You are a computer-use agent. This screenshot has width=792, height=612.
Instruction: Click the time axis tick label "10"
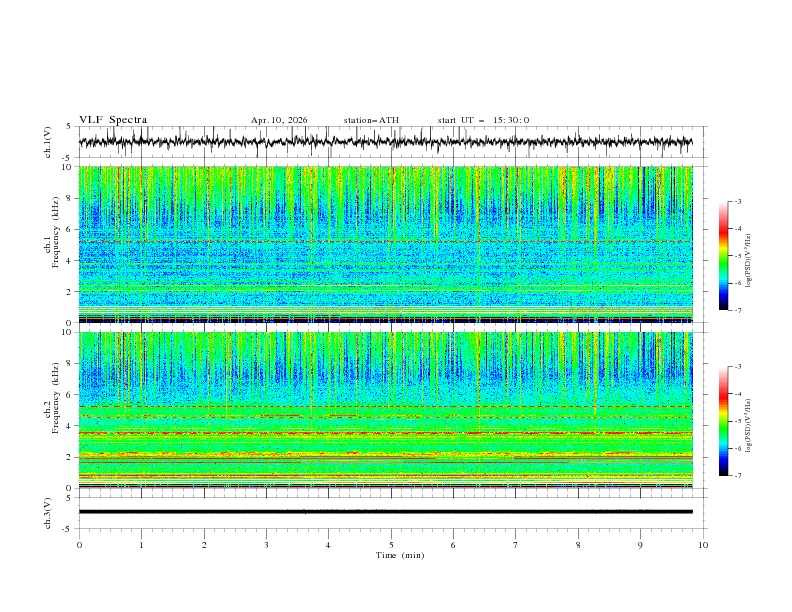pyautogui.click(x=703, y=545)
